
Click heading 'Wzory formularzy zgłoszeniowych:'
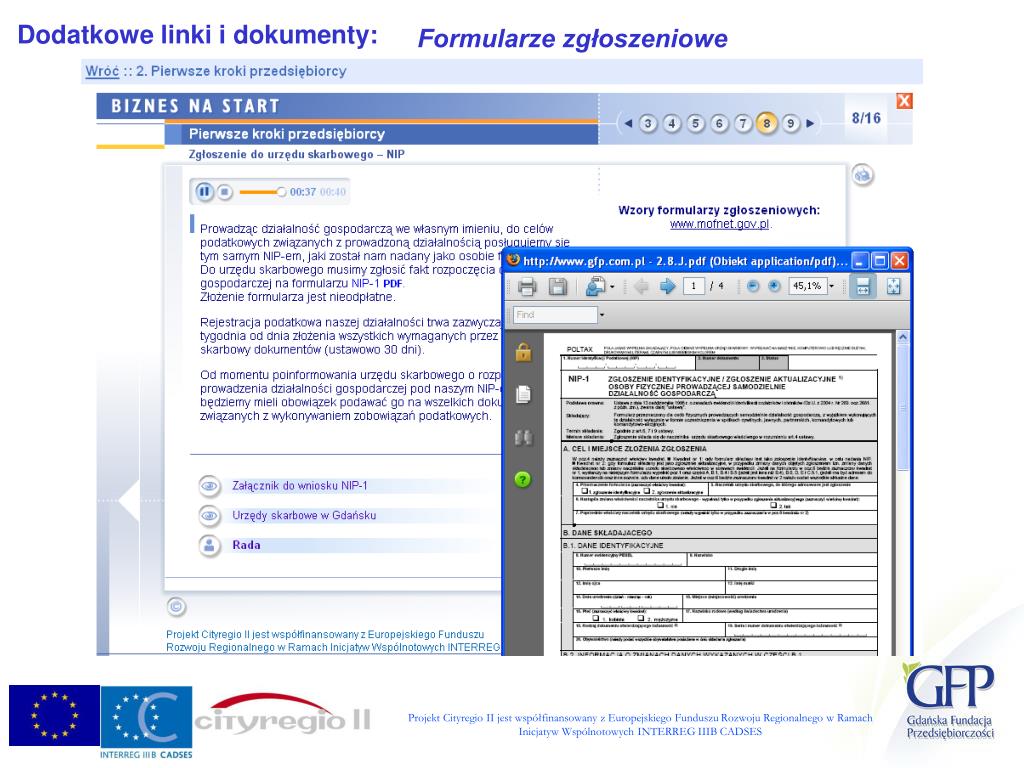(719, 210)
